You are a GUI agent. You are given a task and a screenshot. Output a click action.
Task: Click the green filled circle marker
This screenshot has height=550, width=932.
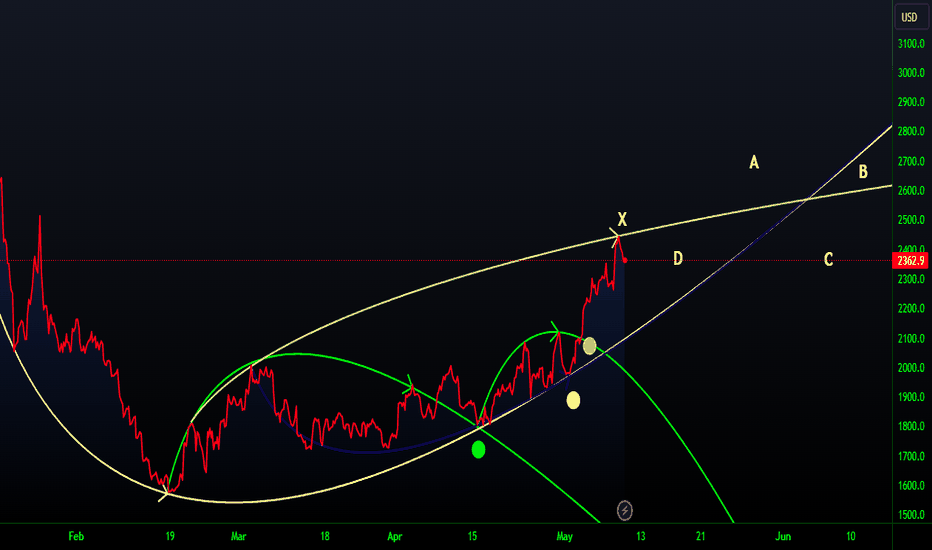[478, 450]
